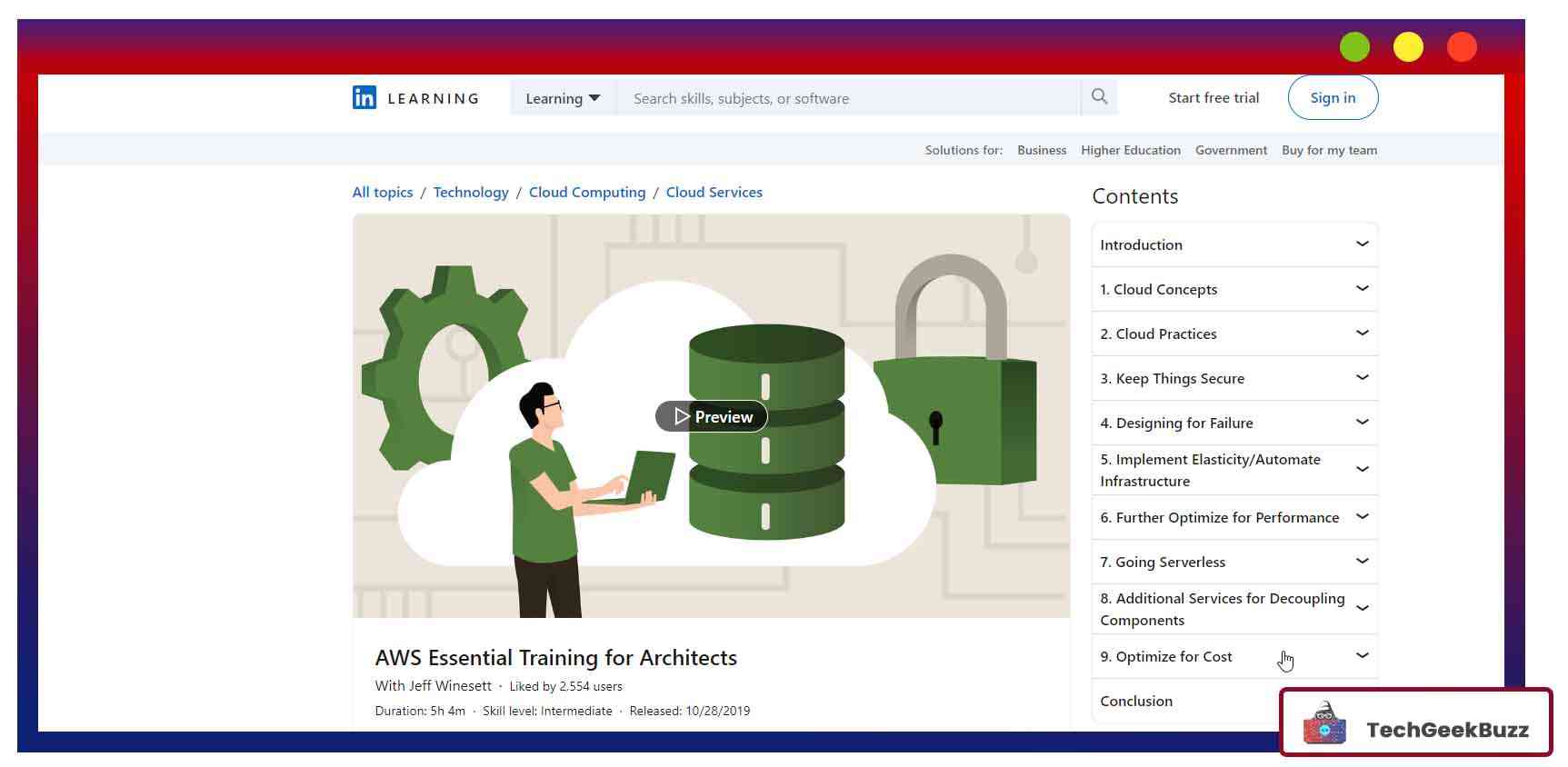Click the TechGeekBuzz logo badge
This screenshot has width=1568, height=767.
(x=1415, y=723)
